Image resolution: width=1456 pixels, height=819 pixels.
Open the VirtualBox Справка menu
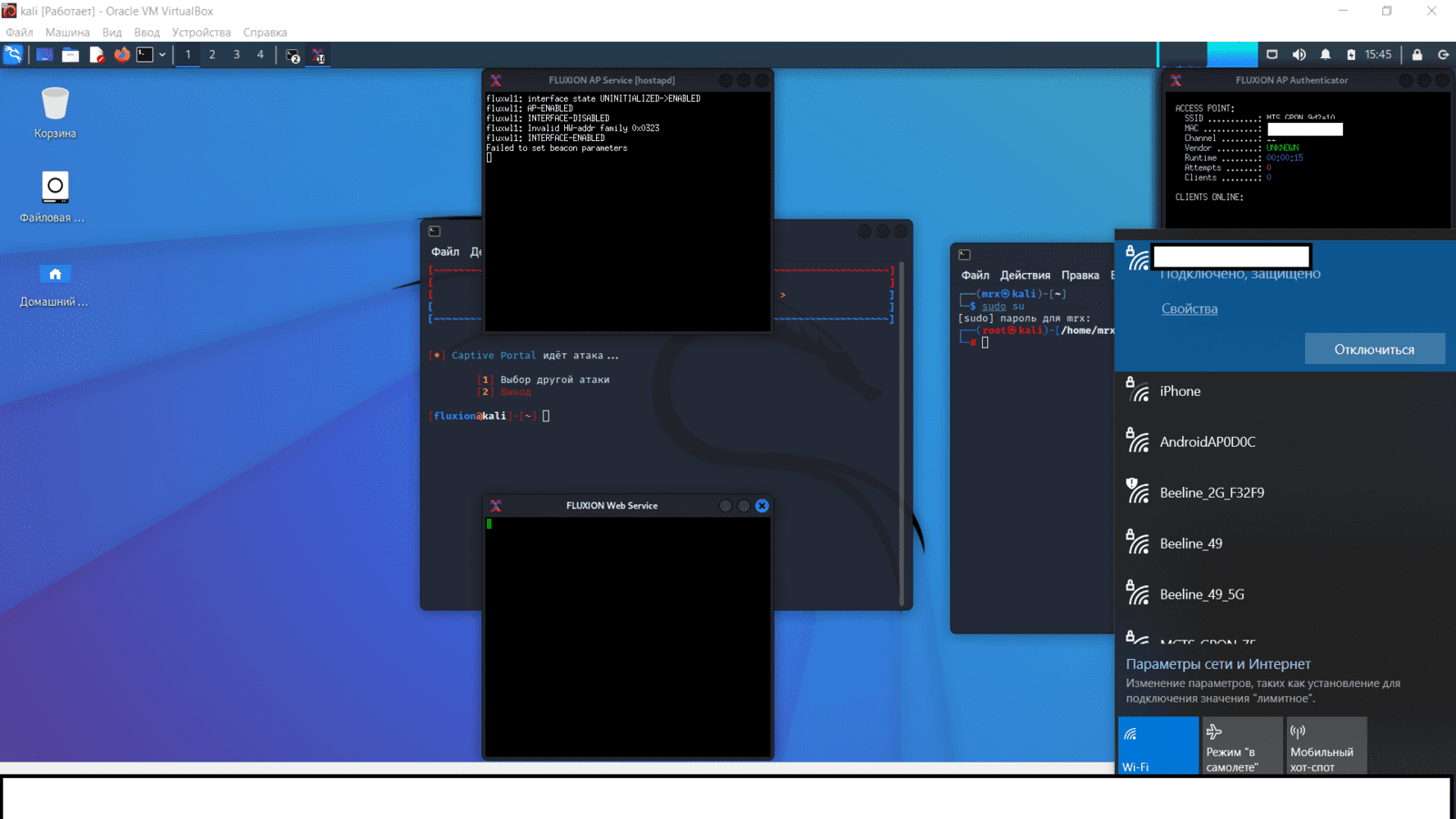tap(265, 32)
